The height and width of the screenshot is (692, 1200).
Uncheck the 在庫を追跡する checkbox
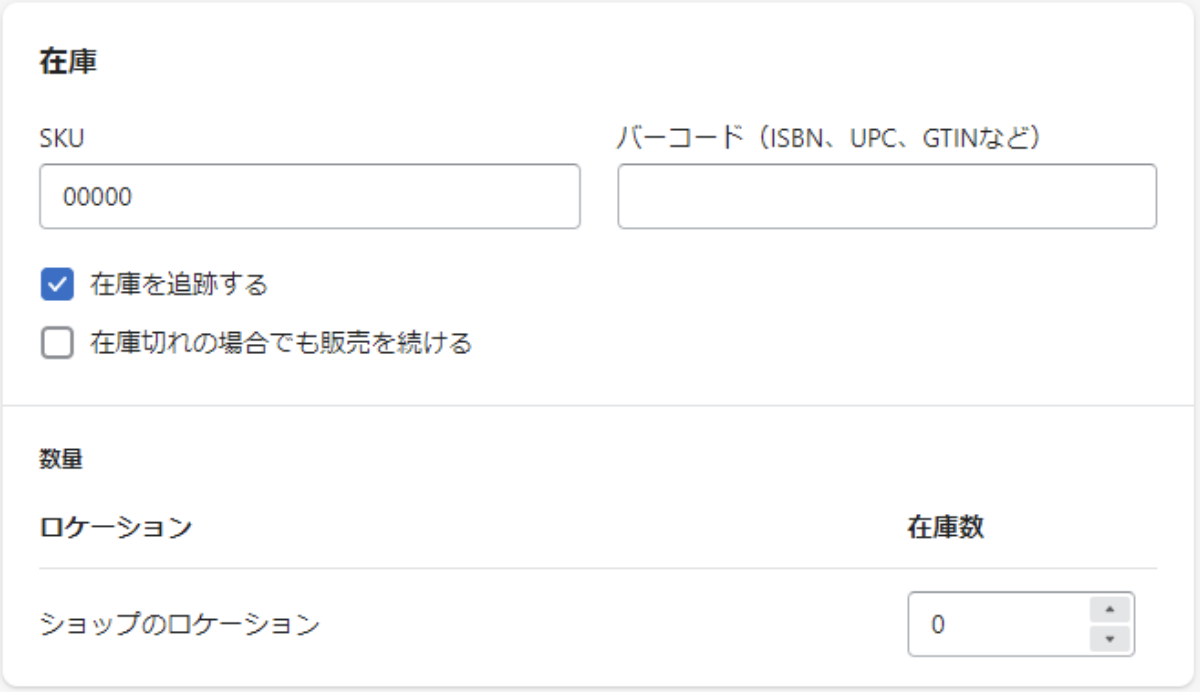tap(57, 284)
